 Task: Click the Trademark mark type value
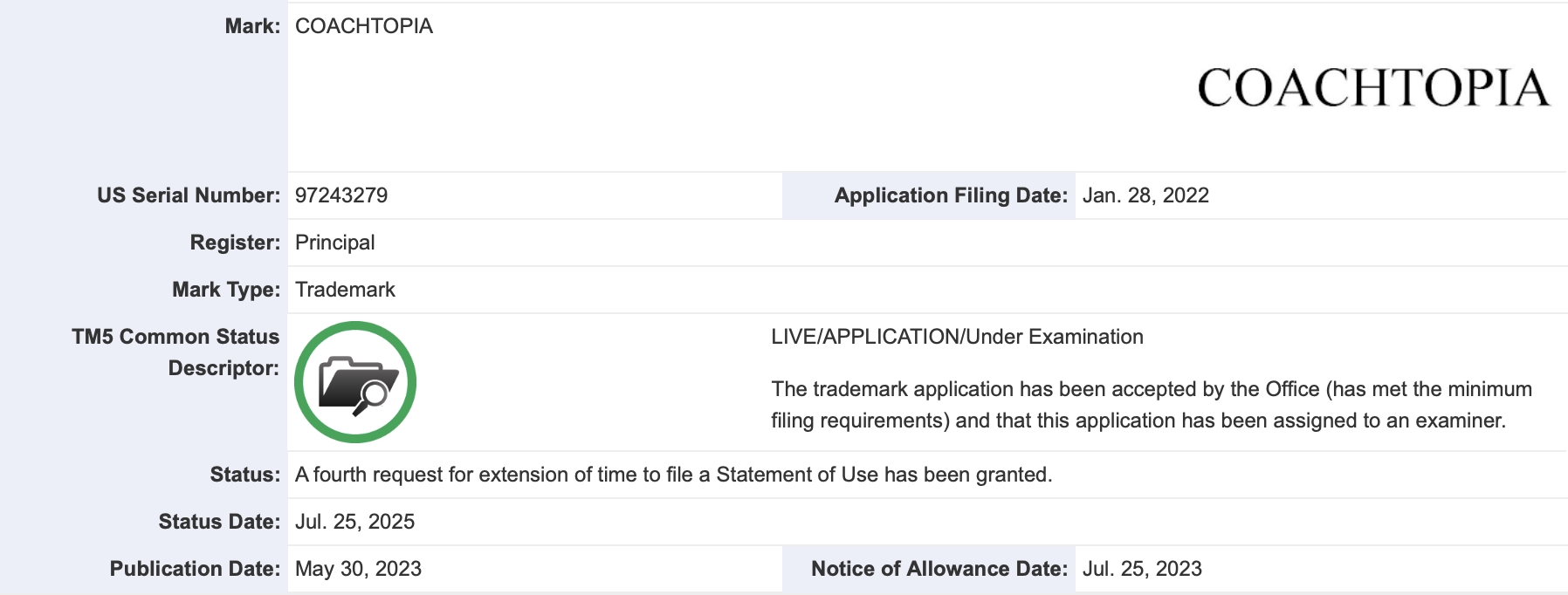click(x=345, y=290)
